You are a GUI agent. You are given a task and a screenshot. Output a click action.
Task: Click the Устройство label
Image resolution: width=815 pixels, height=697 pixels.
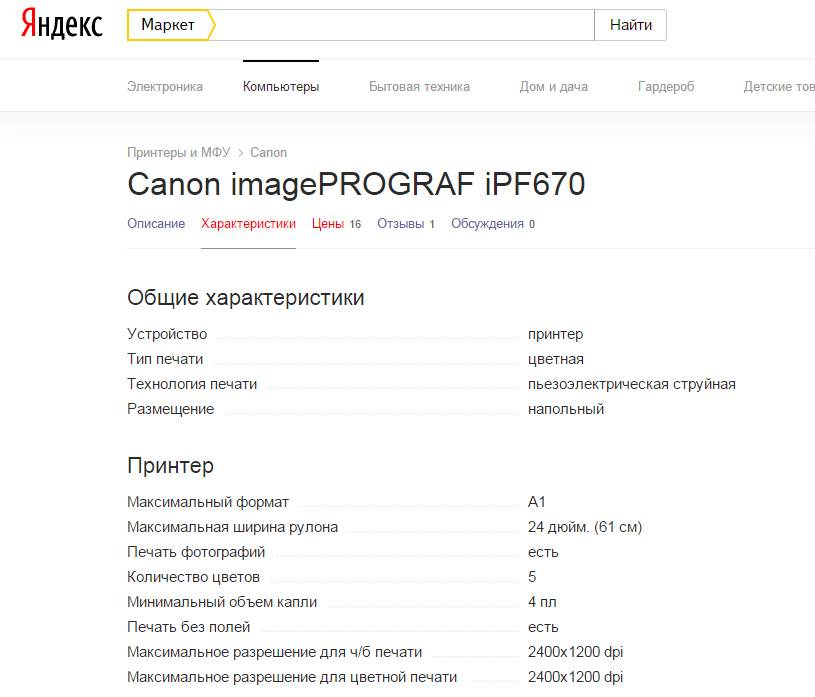167,334
